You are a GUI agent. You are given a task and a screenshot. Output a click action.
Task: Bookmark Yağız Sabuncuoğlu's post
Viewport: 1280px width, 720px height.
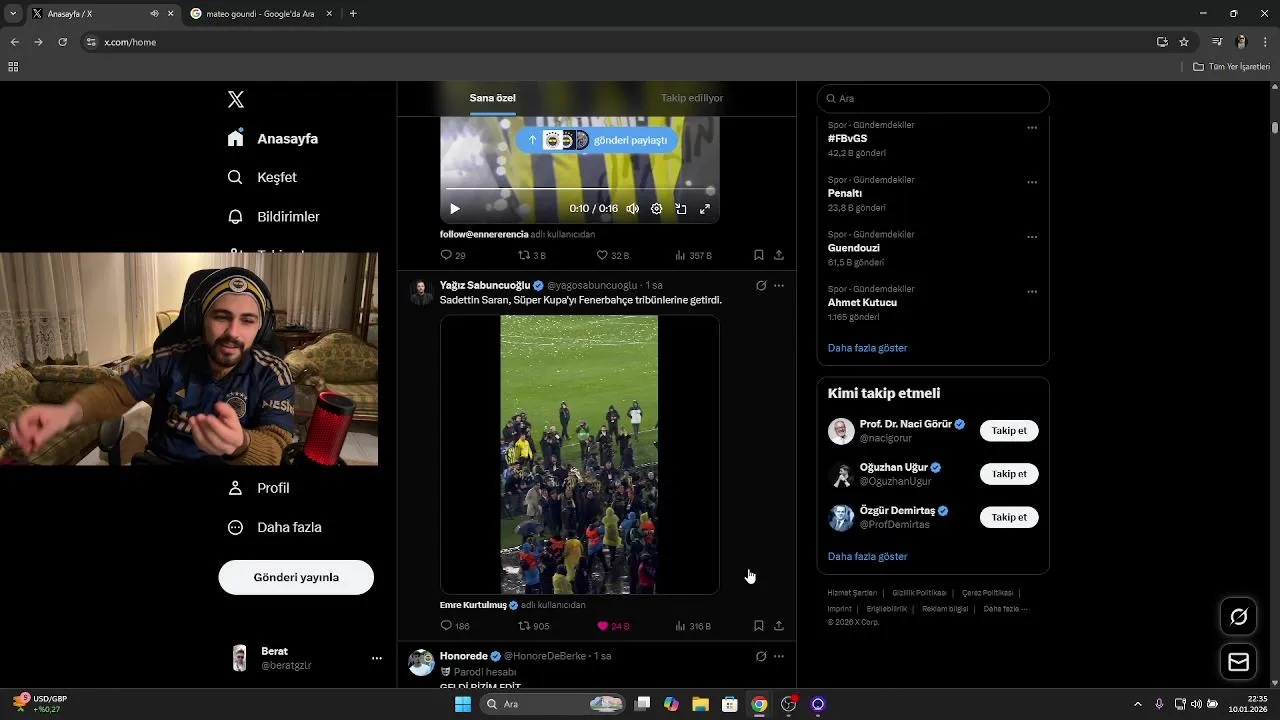click(x=759, y=626)
